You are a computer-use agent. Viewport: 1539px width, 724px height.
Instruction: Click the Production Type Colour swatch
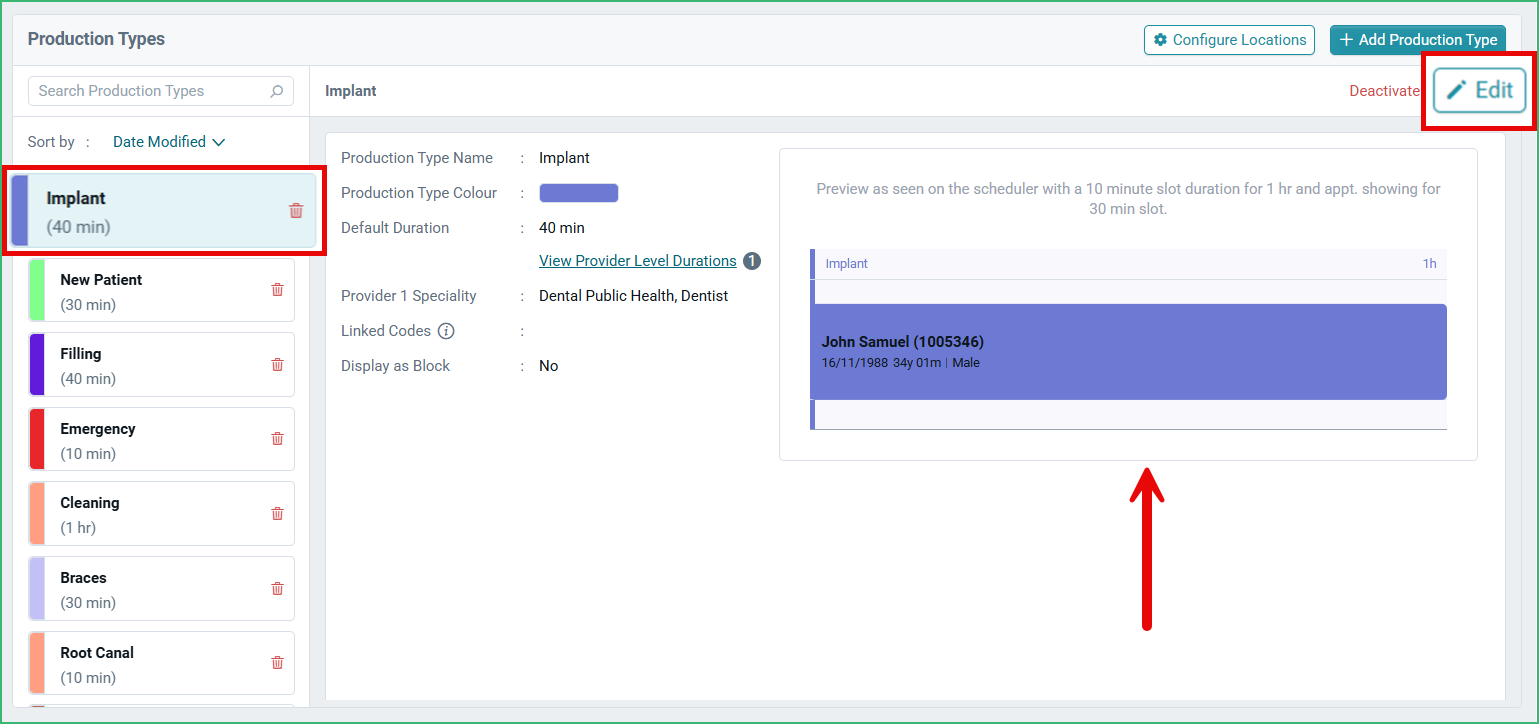coord(579,193)
